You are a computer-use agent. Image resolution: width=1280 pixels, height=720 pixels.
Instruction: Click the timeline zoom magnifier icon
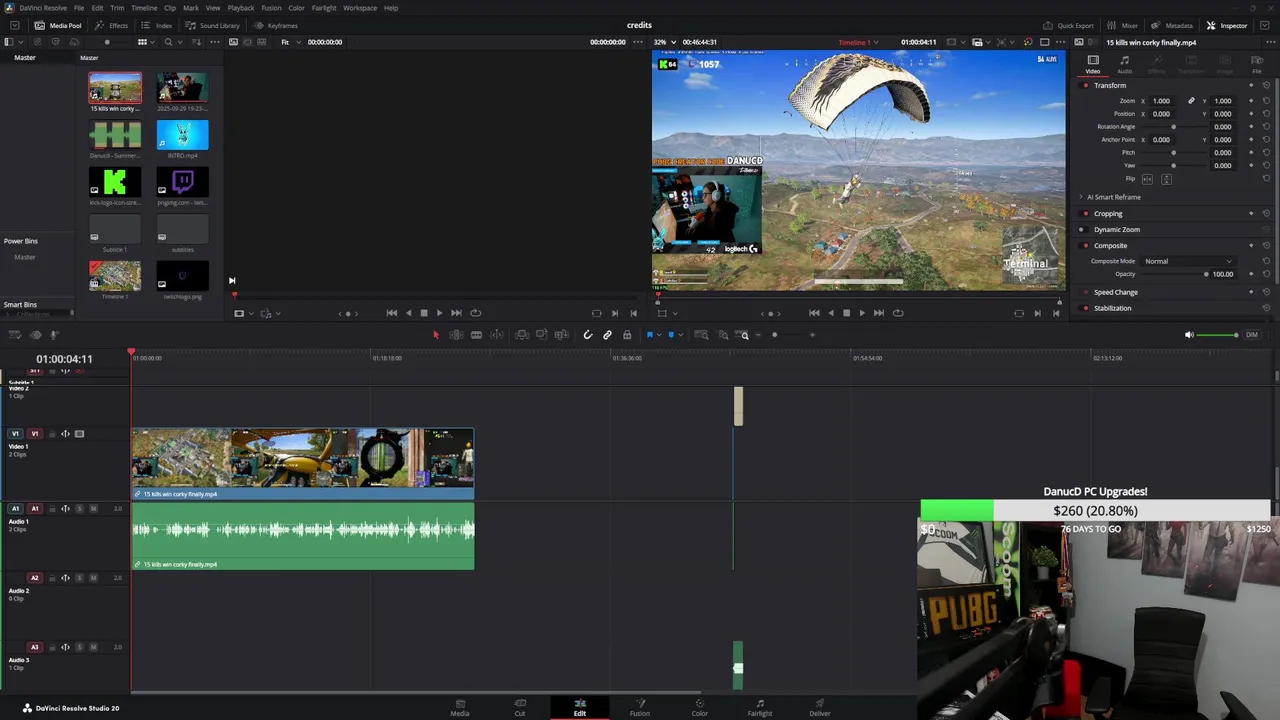[x=744, y=335]
